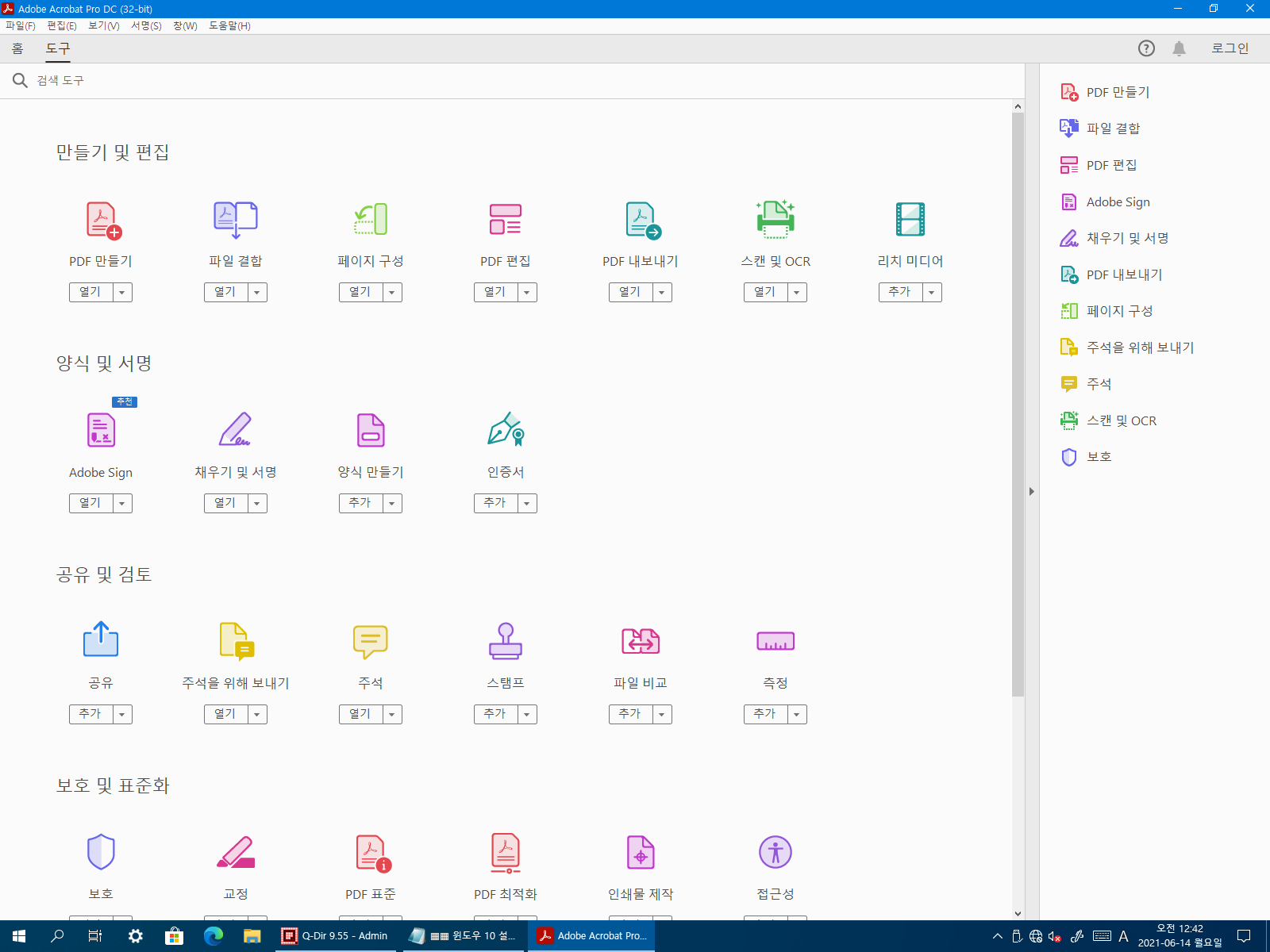
Task: Expand dropdown arrow next to 리치 미디어 추가
Action: coord(932,292)
